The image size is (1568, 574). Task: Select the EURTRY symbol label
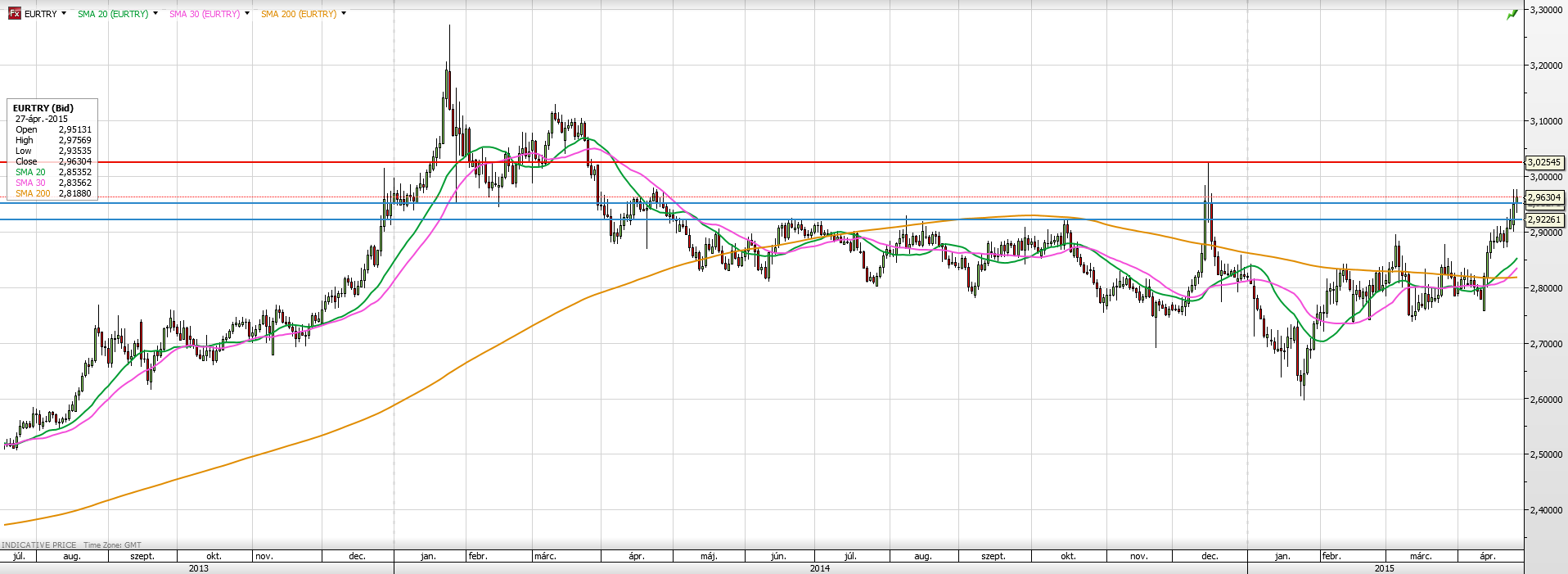41,14
